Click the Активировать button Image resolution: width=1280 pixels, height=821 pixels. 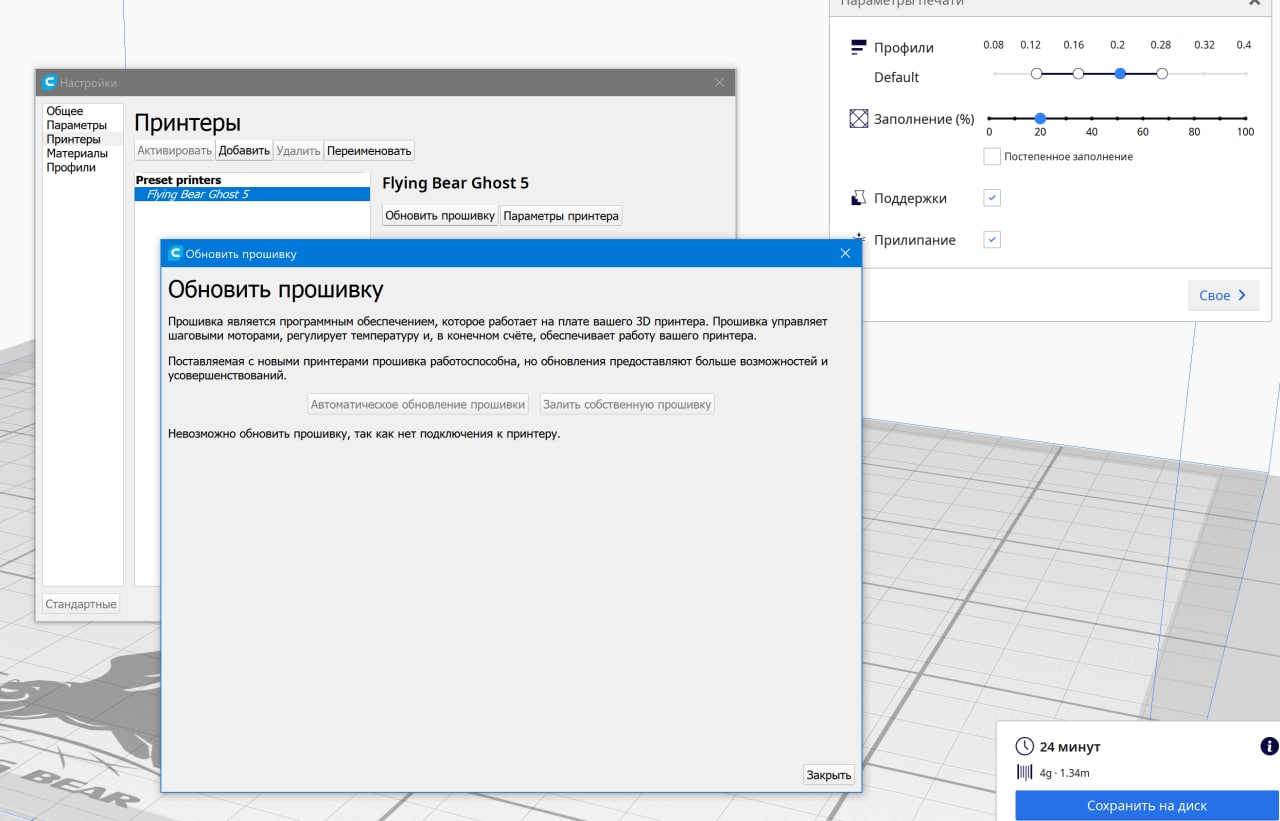[x=175, y=150]
